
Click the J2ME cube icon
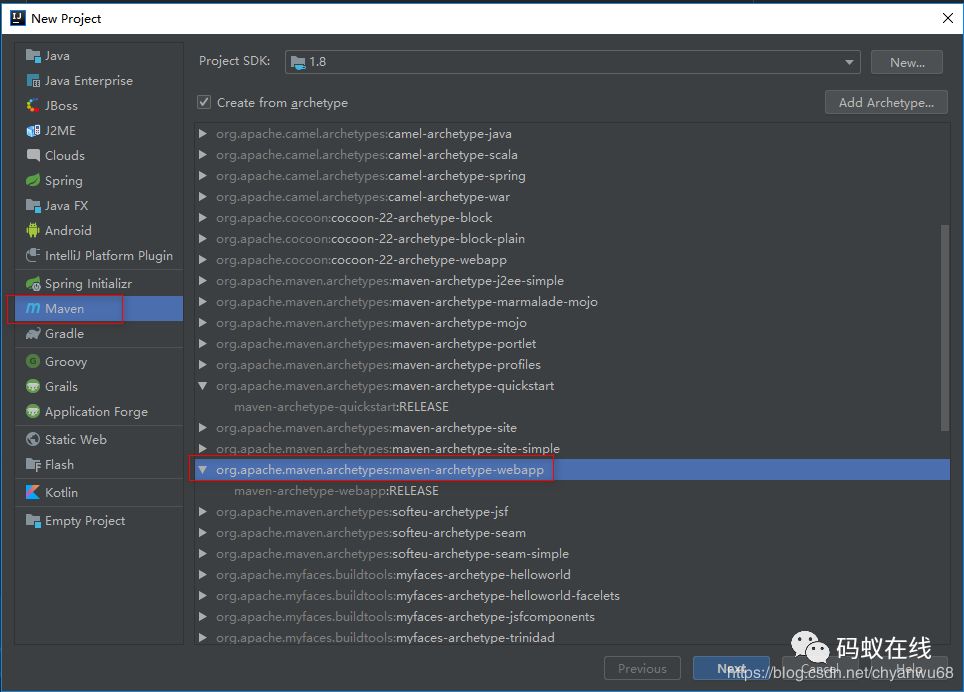[33, 131]
